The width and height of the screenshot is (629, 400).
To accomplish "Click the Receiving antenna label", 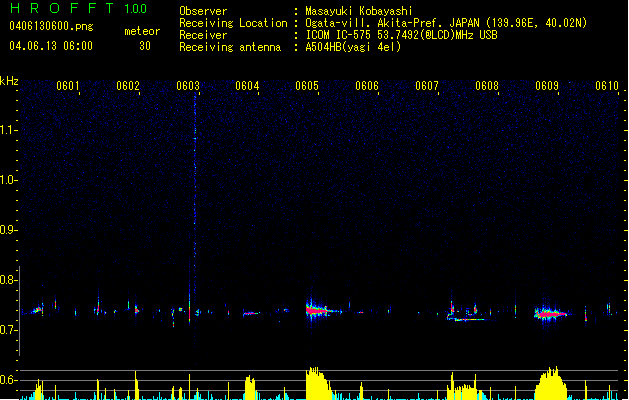I will pyautogui.click(x=230, y=47).
